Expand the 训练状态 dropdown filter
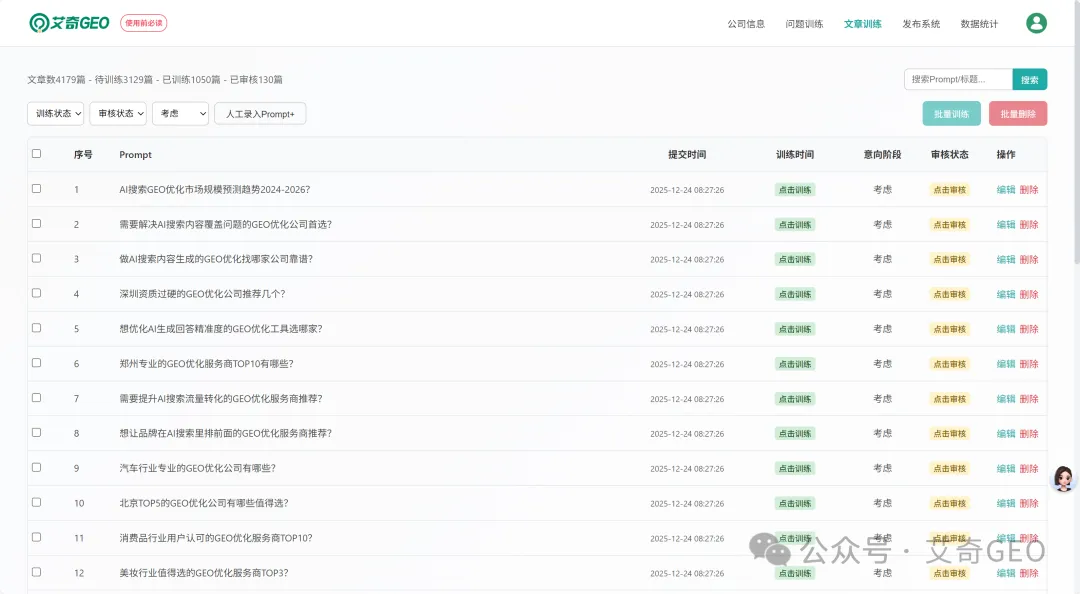The height and width of the screenshot is (594, 1080). pyautogui.click(x=56, y=114)
